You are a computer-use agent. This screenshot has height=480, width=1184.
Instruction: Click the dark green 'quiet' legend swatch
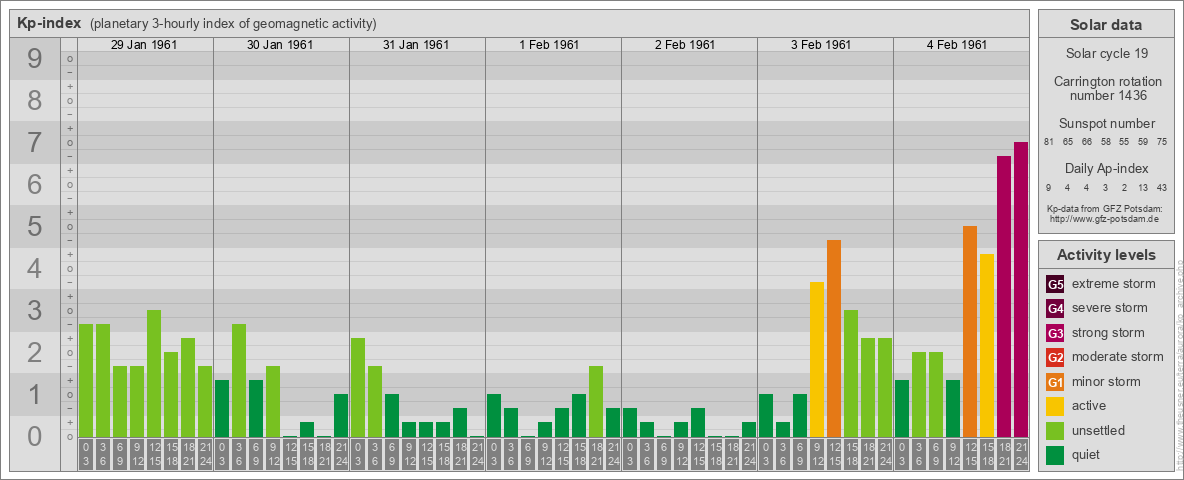pyautogui.click(x=1055, y=455)
